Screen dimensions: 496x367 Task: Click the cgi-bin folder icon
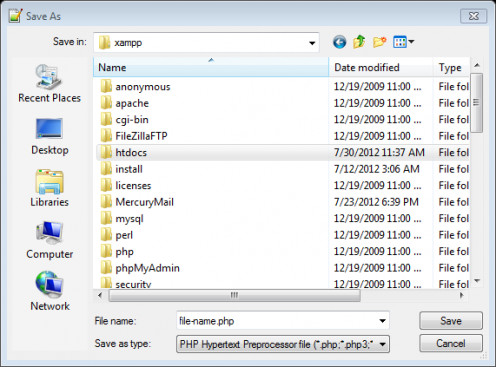point(106,119)
